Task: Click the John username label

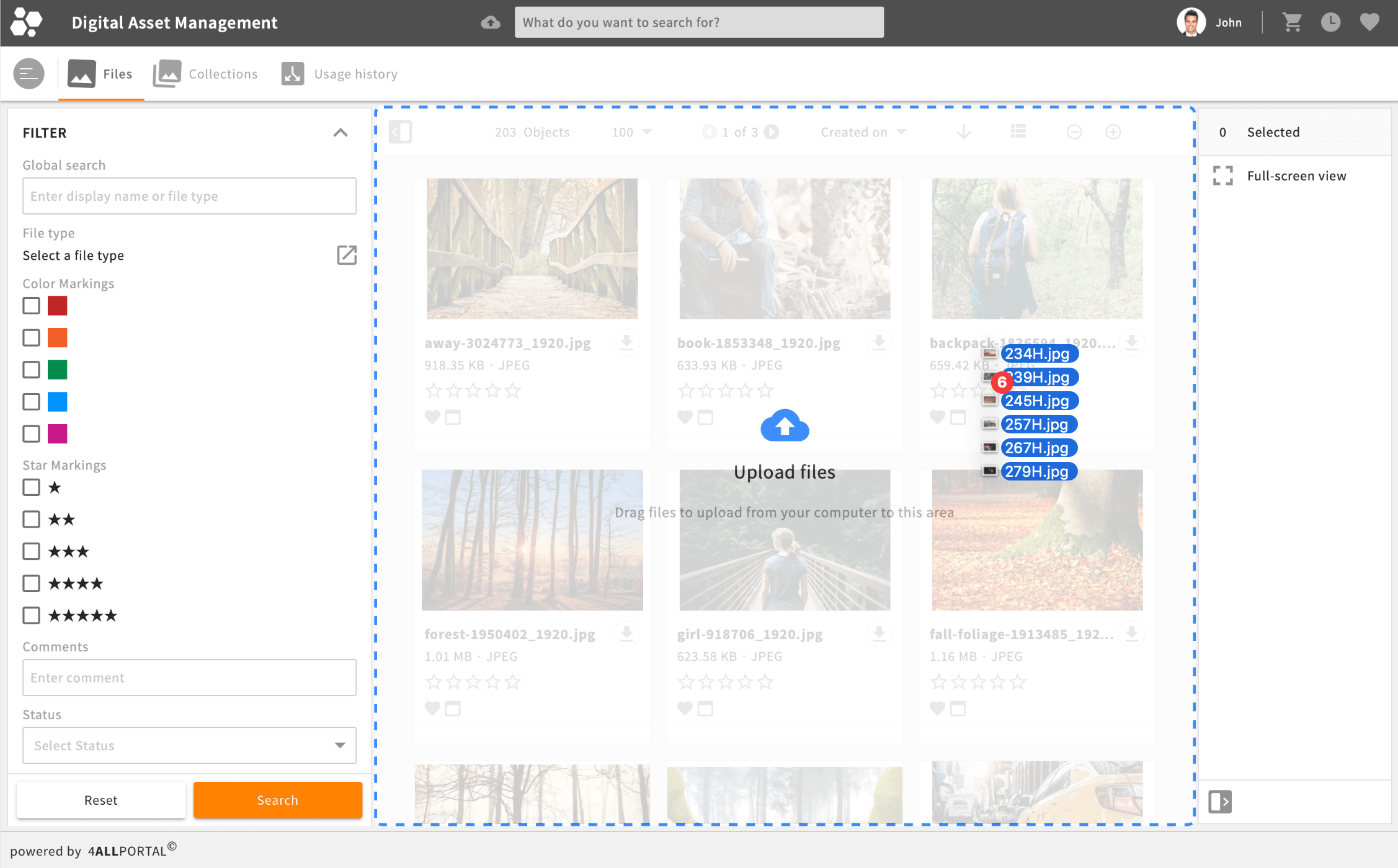Action: click(1229, 22)
